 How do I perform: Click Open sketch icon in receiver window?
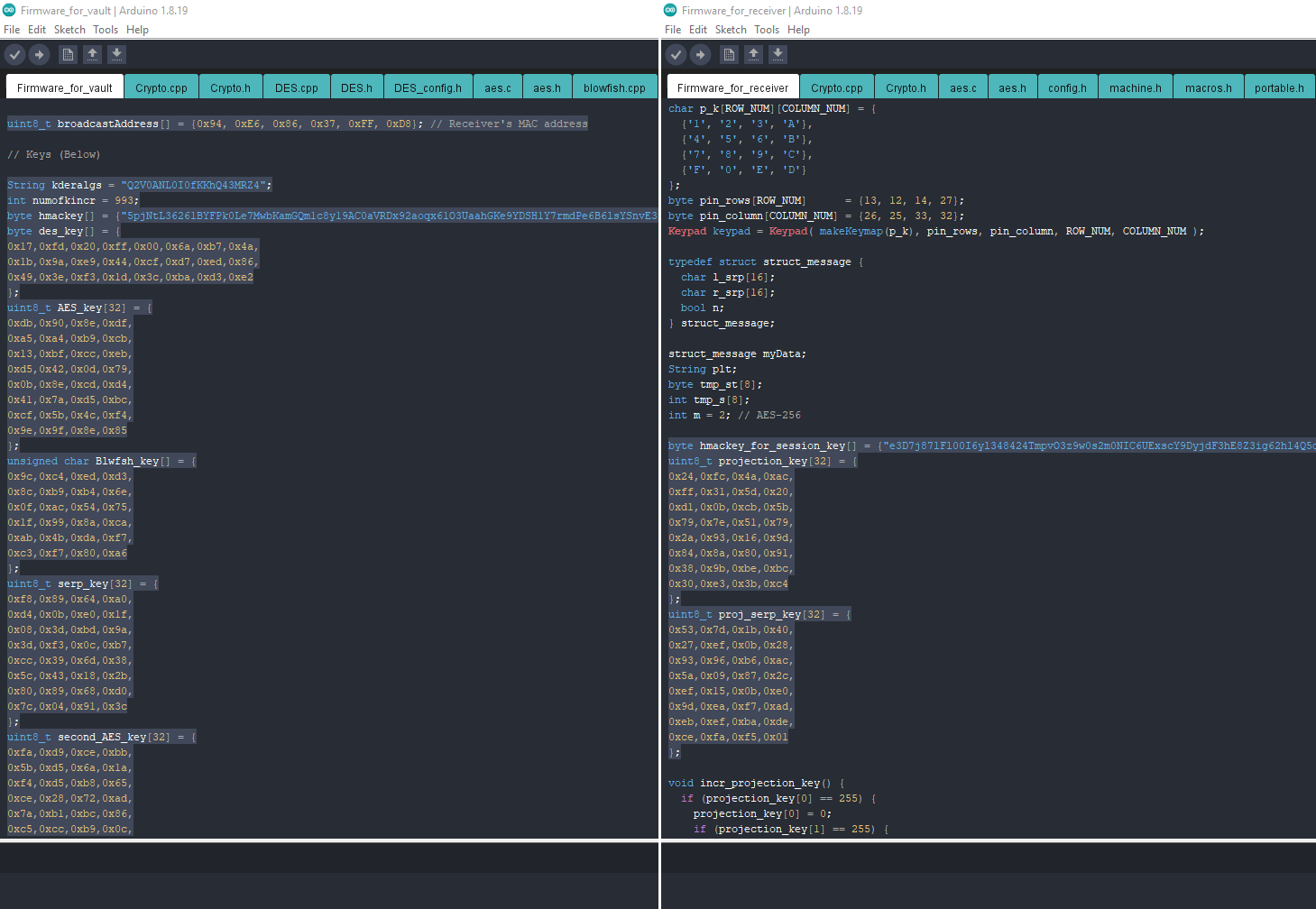point(753,54)
